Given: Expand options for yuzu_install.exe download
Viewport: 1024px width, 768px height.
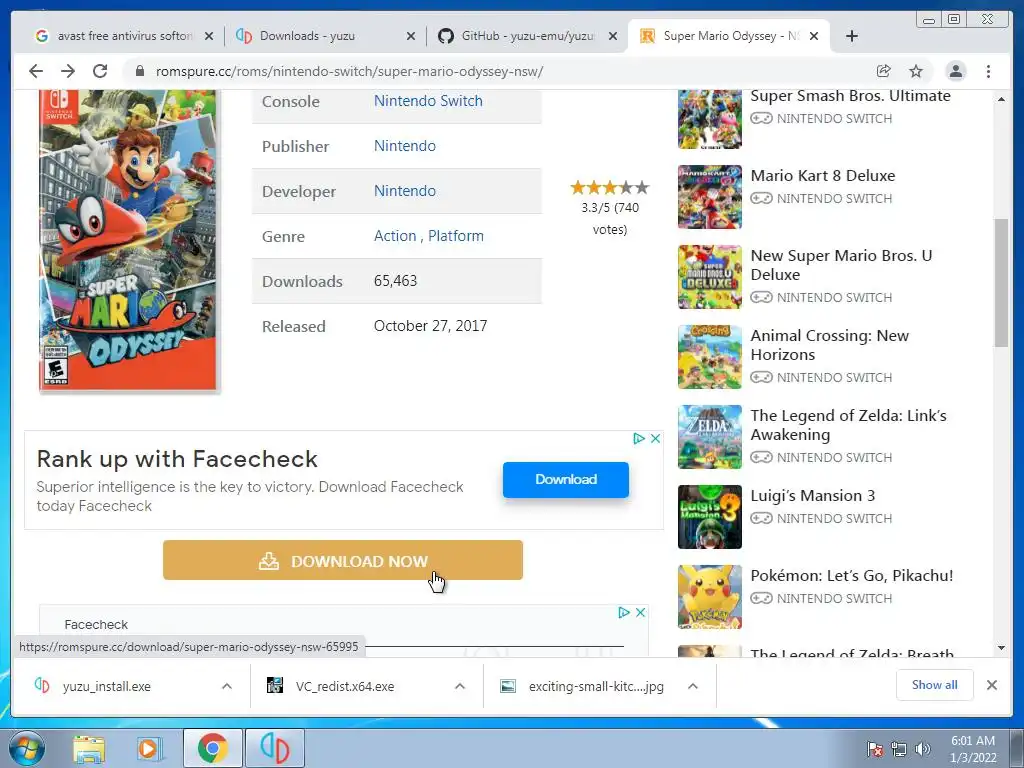Looking at the screenshot, I should point(227,686).
